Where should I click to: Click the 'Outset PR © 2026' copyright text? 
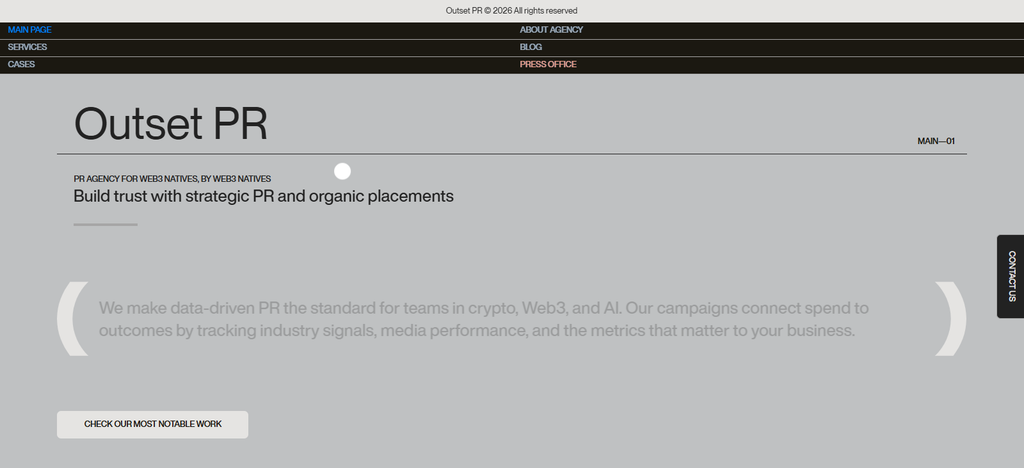511,10
